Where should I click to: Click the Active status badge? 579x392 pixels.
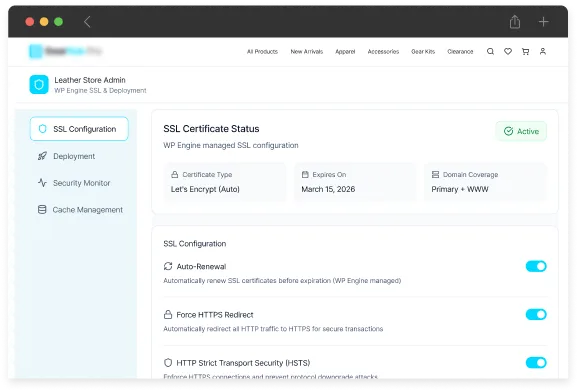click(x=521, y=131)
